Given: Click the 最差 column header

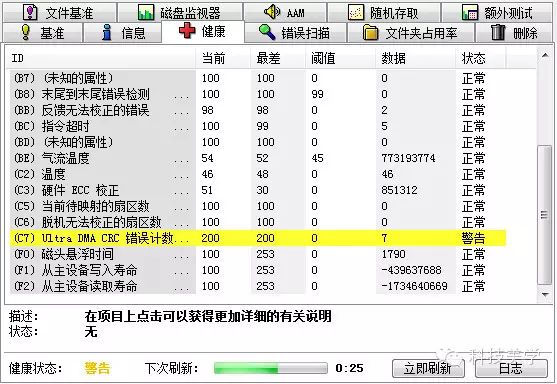Looking at the screenshot, I should point(278,58).
